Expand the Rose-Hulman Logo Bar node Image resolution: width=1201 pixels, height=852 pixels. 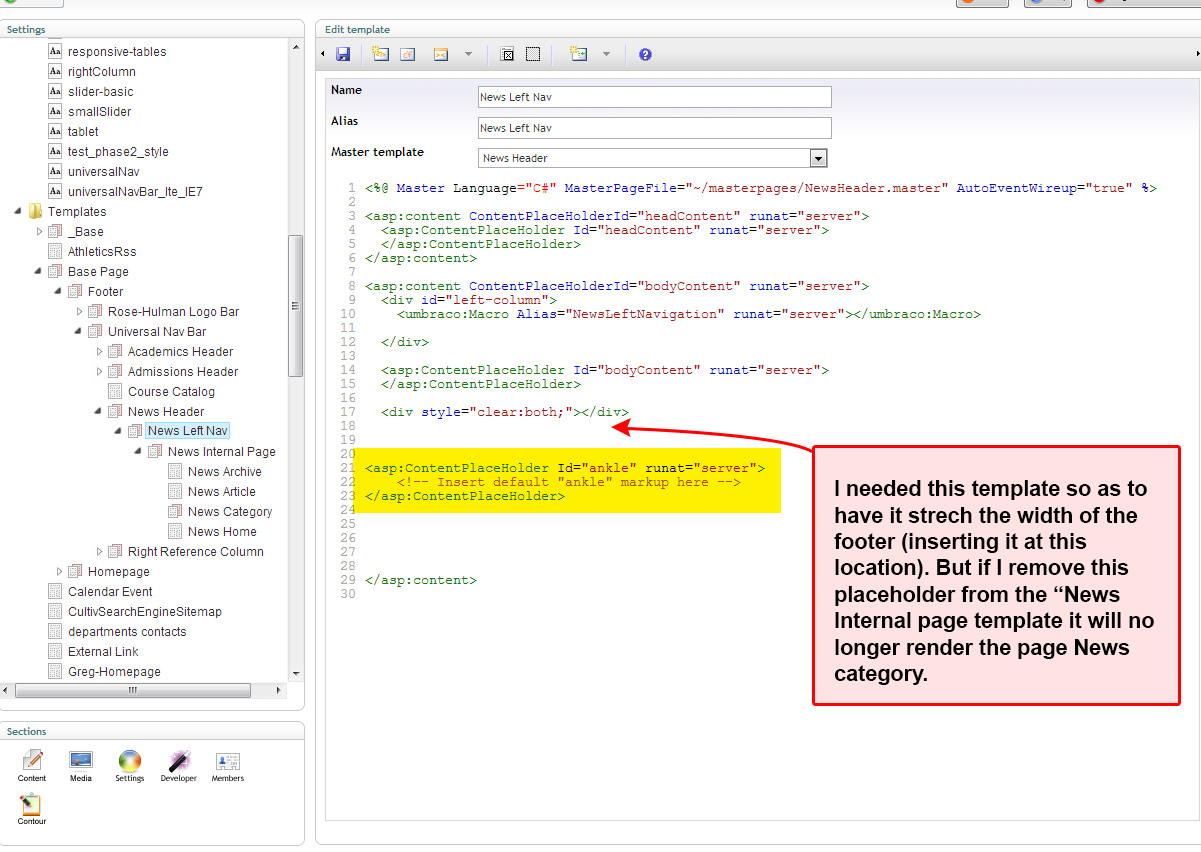coord(79,311)
